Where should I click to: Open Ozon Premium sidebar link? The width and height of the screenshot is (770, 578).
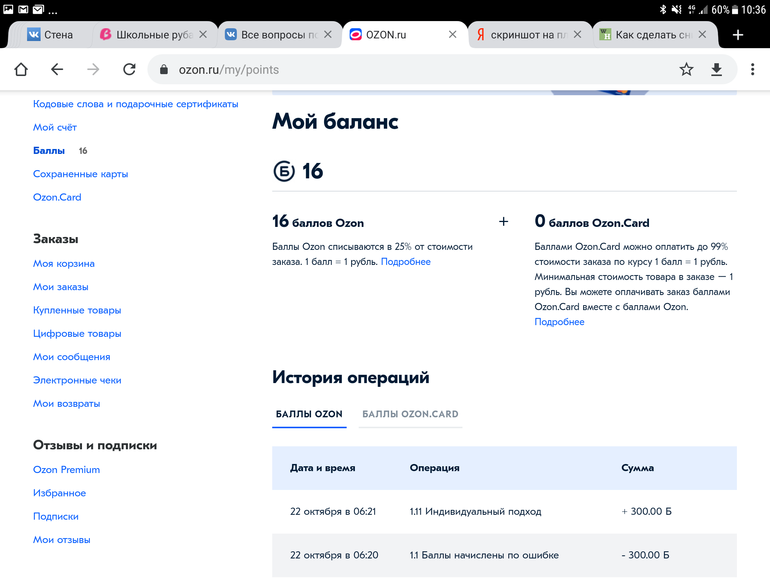tap(66, 470)
